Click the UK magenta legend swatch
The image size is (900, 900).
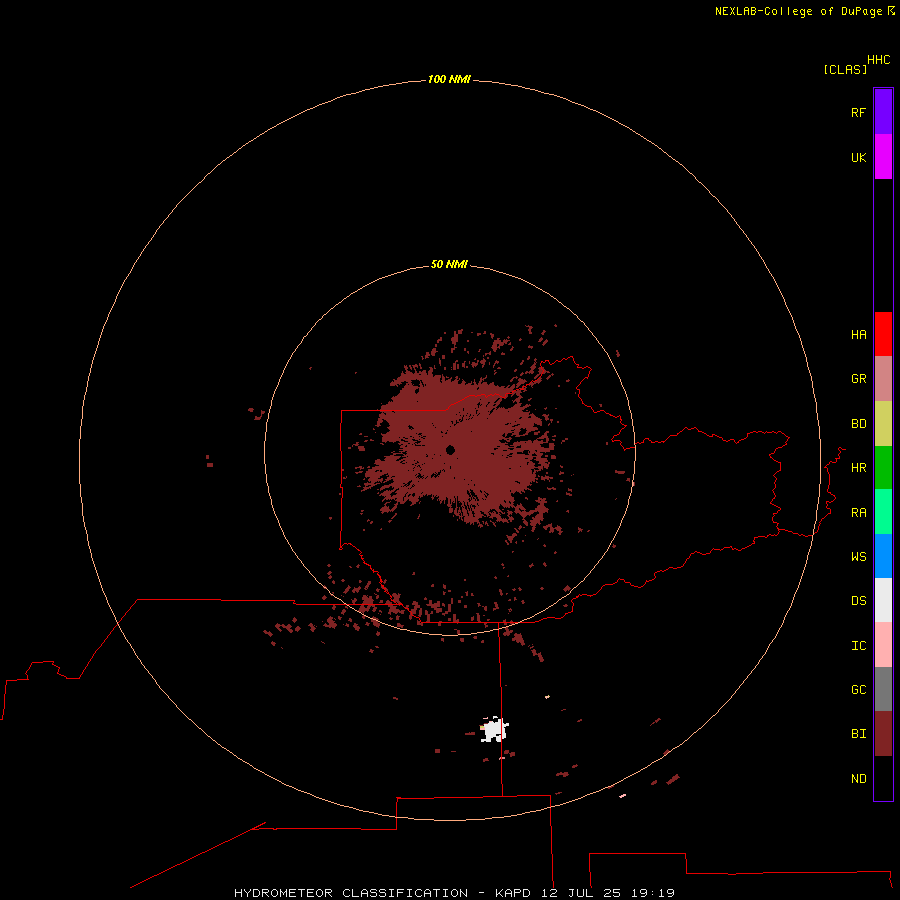click(x=883, y=157)
